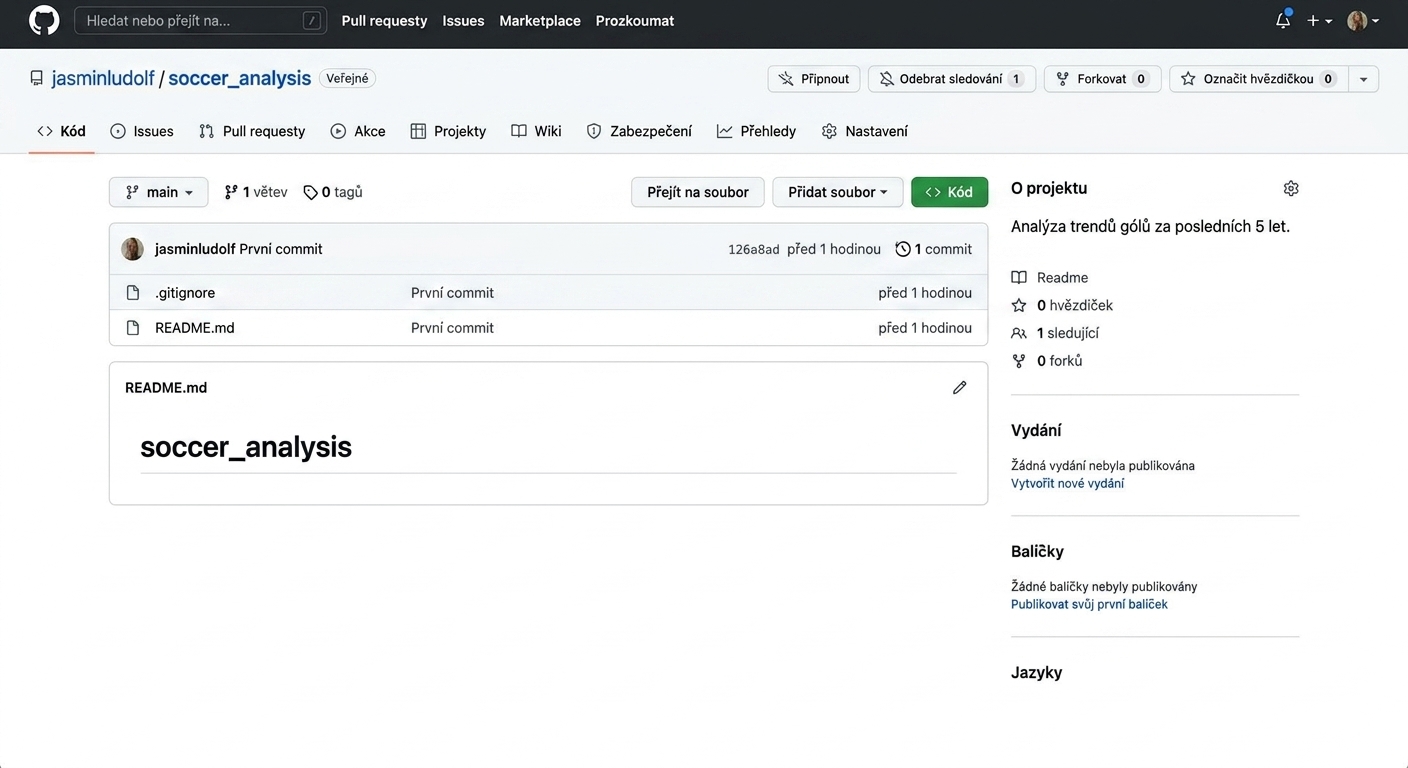The image size is (1408, 768).
Task: Expand the star lists dropdown arrow
Action: coord(1363,79)
